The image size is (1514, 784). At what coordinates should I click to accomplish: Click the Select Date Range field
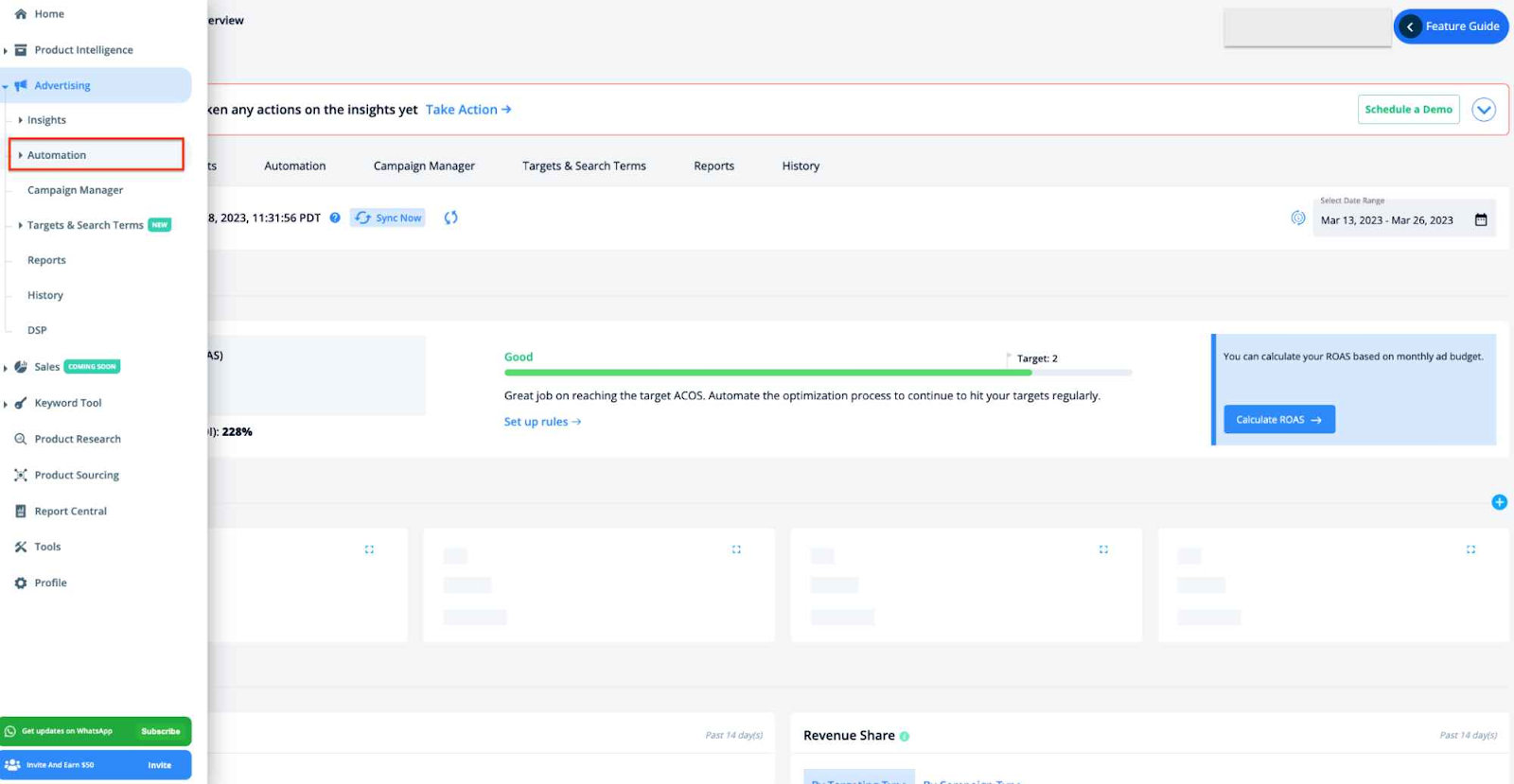pos(1386,220)
